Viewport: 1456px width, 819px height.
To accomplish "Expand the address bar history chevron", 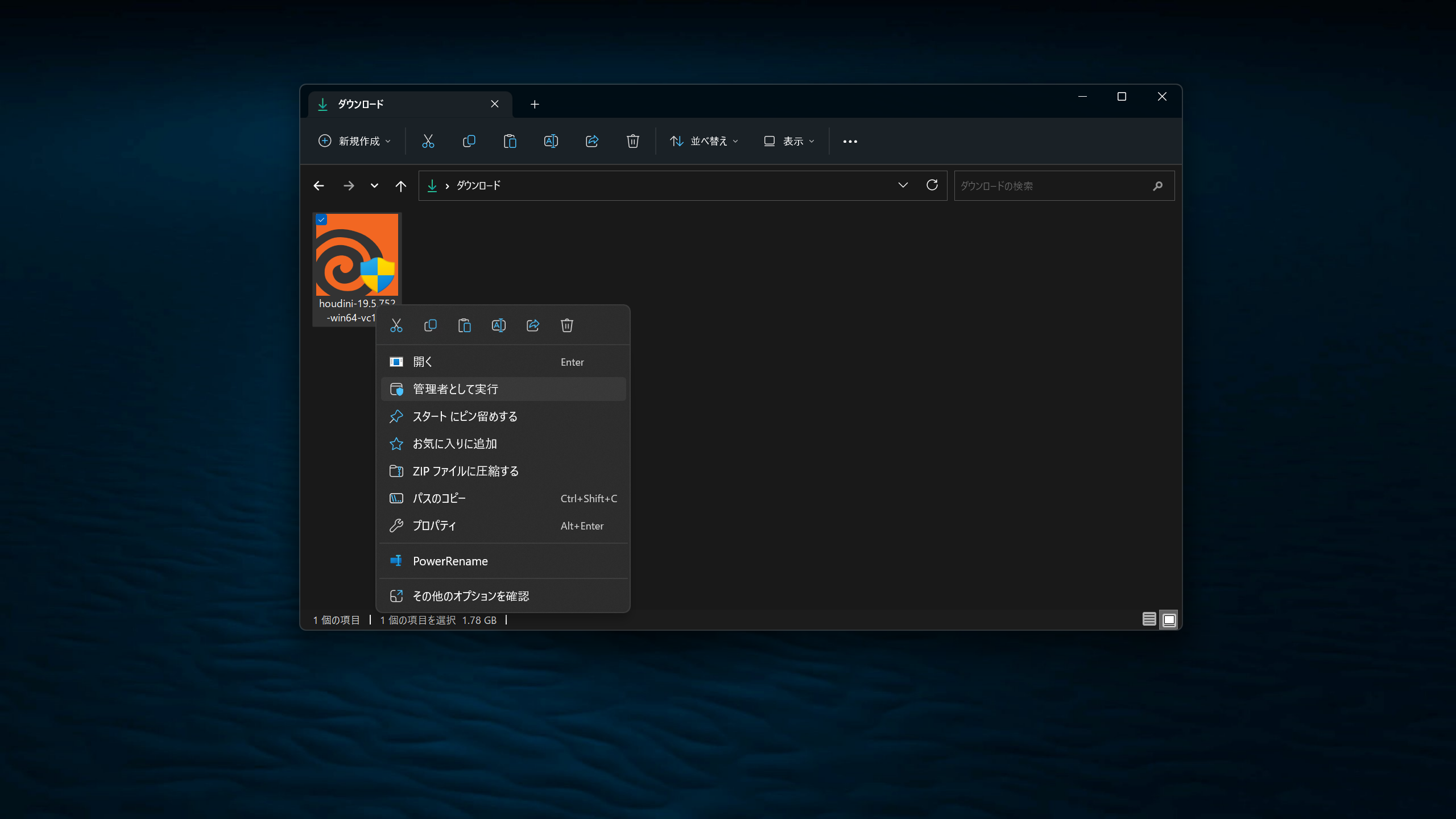I will tap(903, 185).
